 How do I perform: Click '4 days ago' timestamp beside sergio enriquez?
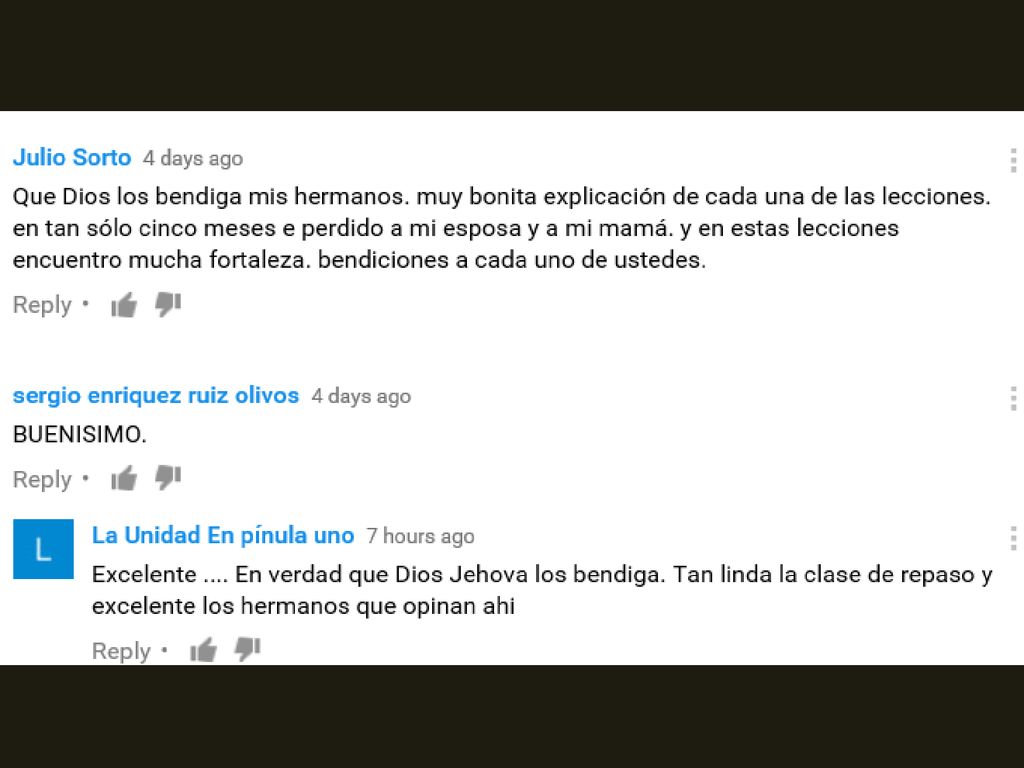click(x=361, y=396)
